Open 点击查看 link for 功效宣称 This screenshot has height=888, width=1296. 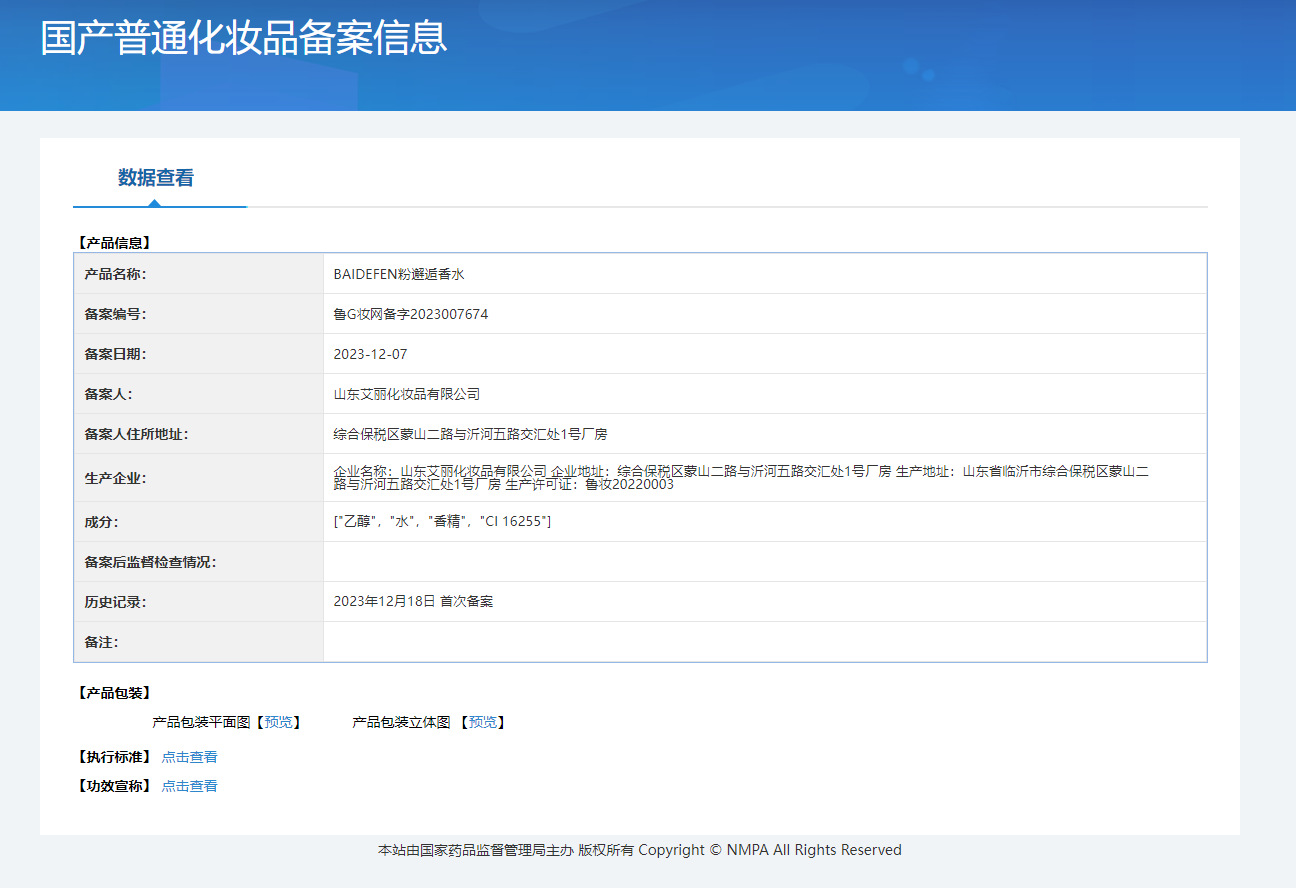point(190,786)
